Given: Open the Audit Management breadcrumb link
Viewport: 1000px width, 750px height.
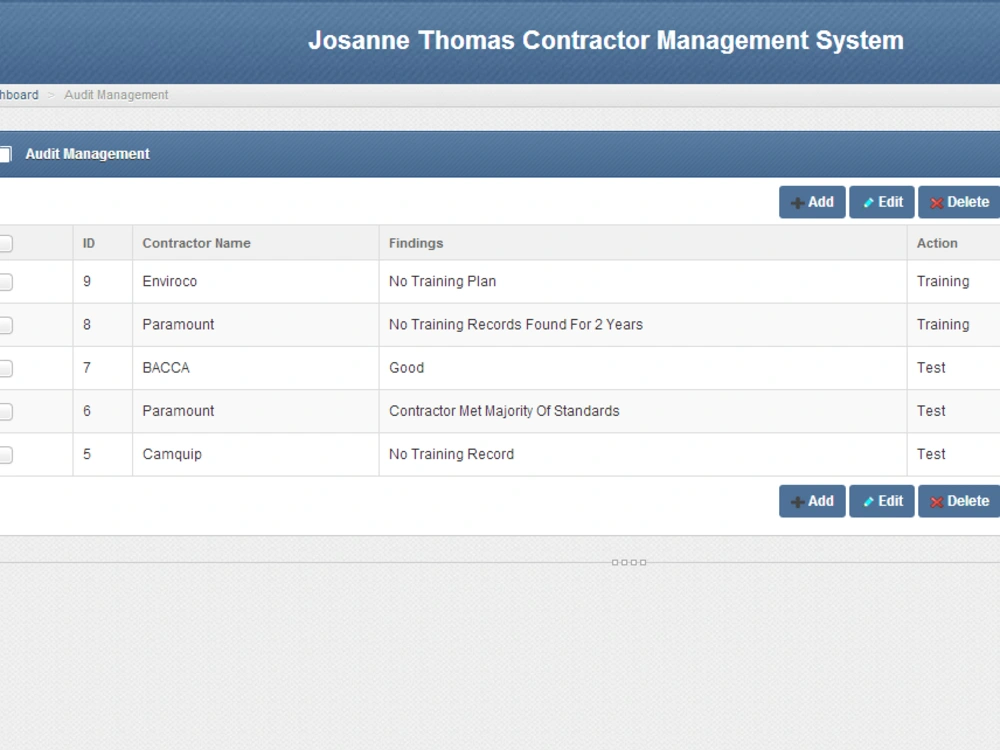Looking at the screenshot, I should 116,95.
